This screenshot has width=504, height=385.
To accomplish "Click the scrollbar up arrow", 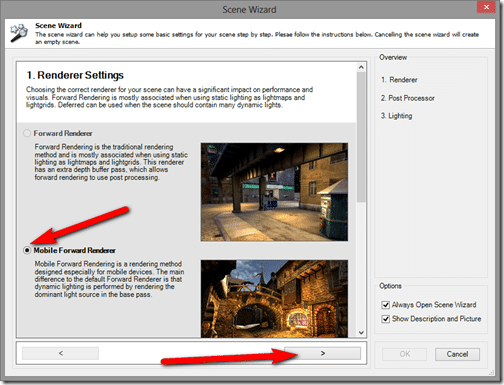I will click(361, 67).
